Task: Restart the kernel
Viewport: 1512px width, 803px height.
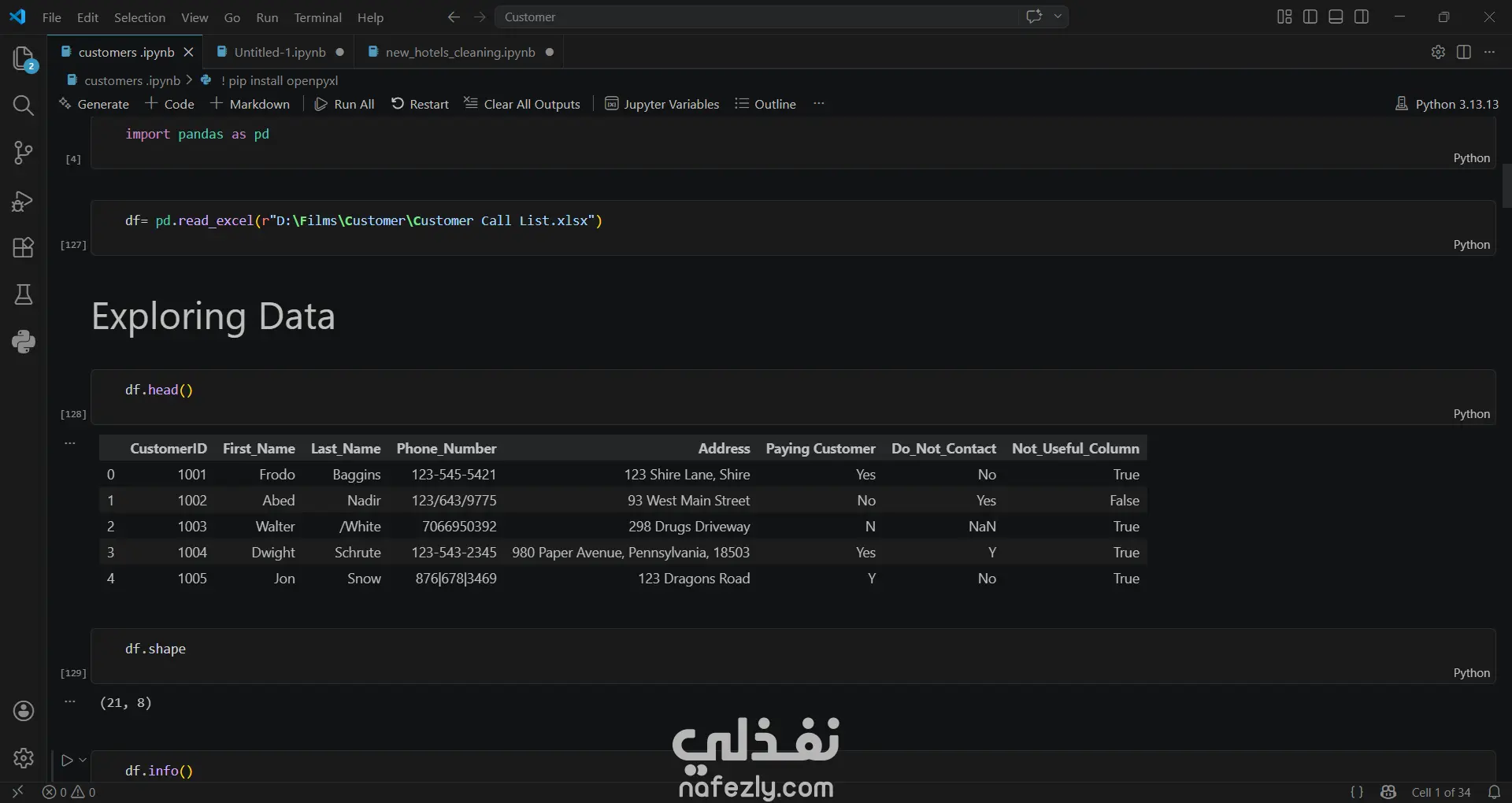Action: 420,104
